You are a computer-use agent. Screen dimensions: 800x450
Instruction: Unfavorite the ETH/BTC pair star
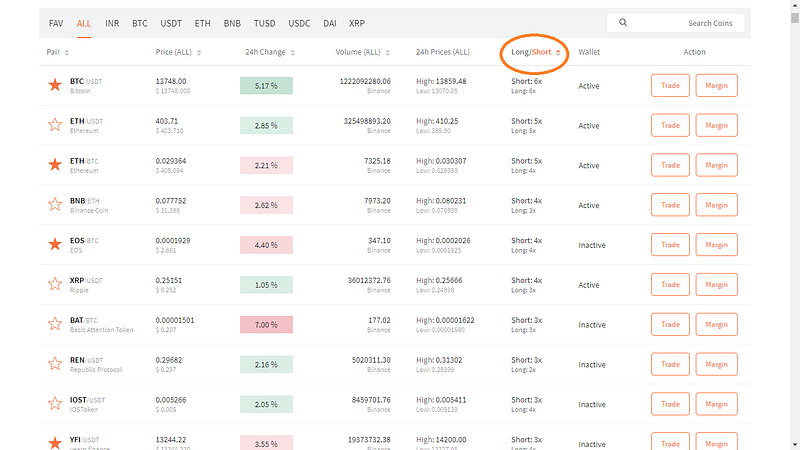55,165
